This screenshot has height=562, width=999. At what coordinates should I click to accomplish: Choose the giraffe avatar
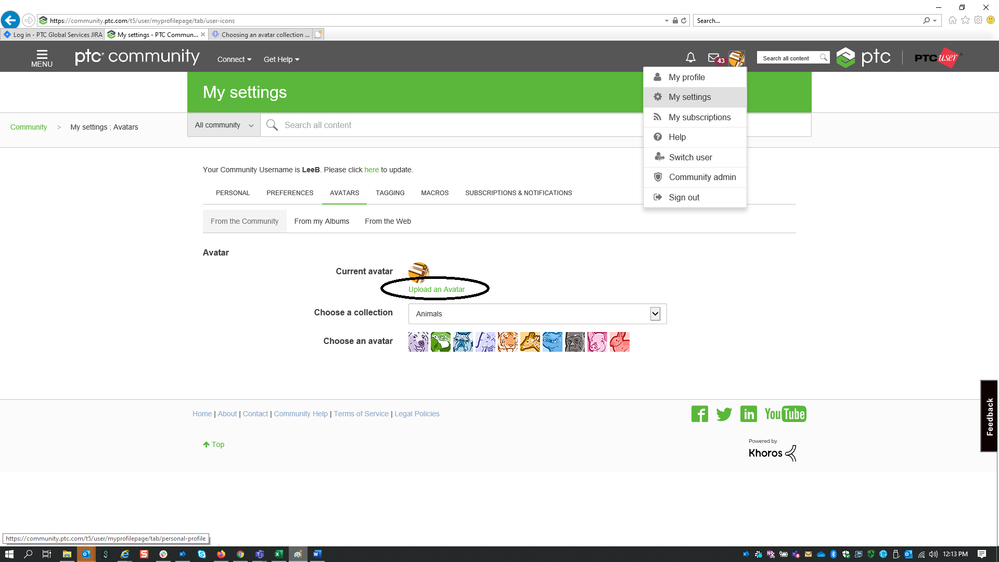(x=529, y=342)
